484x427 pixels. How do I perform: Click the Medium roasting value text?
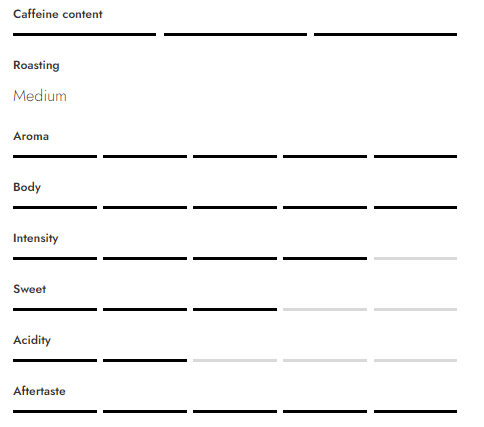coord(40,96)
